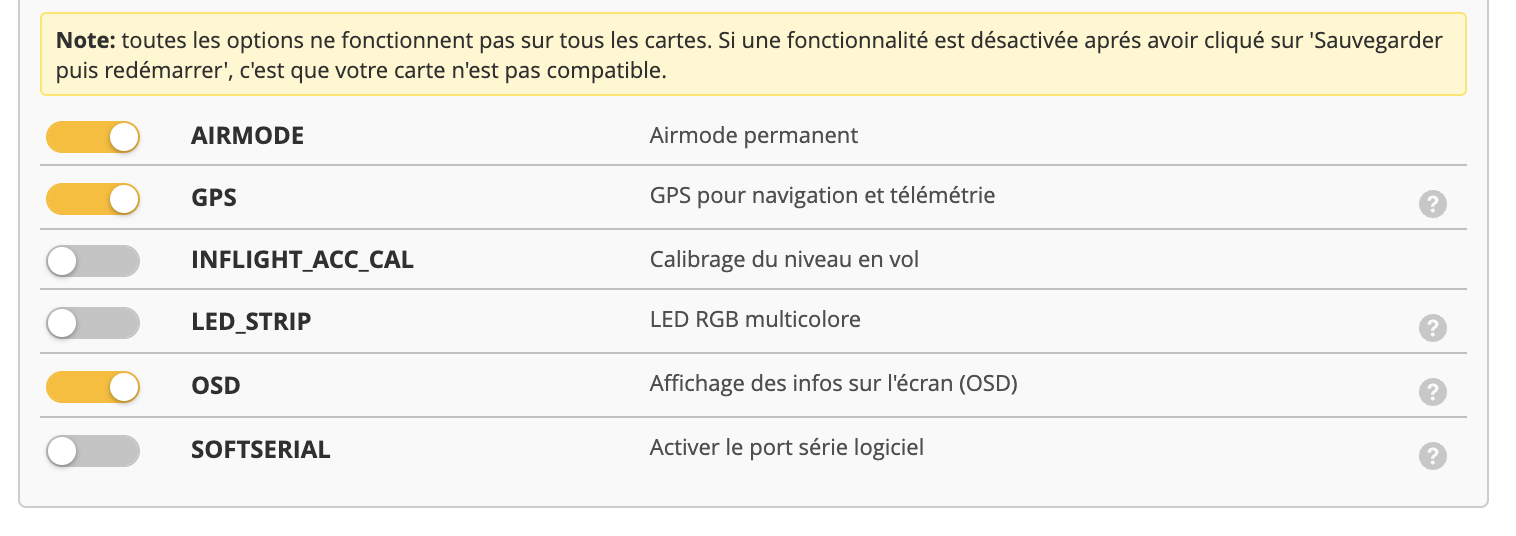
Task: Click 'GPS pour navigation et télémétrie' text
Action: [x=822, y=195]
